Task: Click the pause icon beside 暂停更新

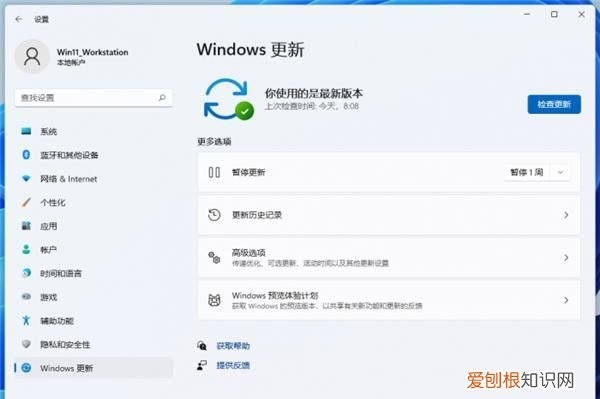Action: (214, 173)
